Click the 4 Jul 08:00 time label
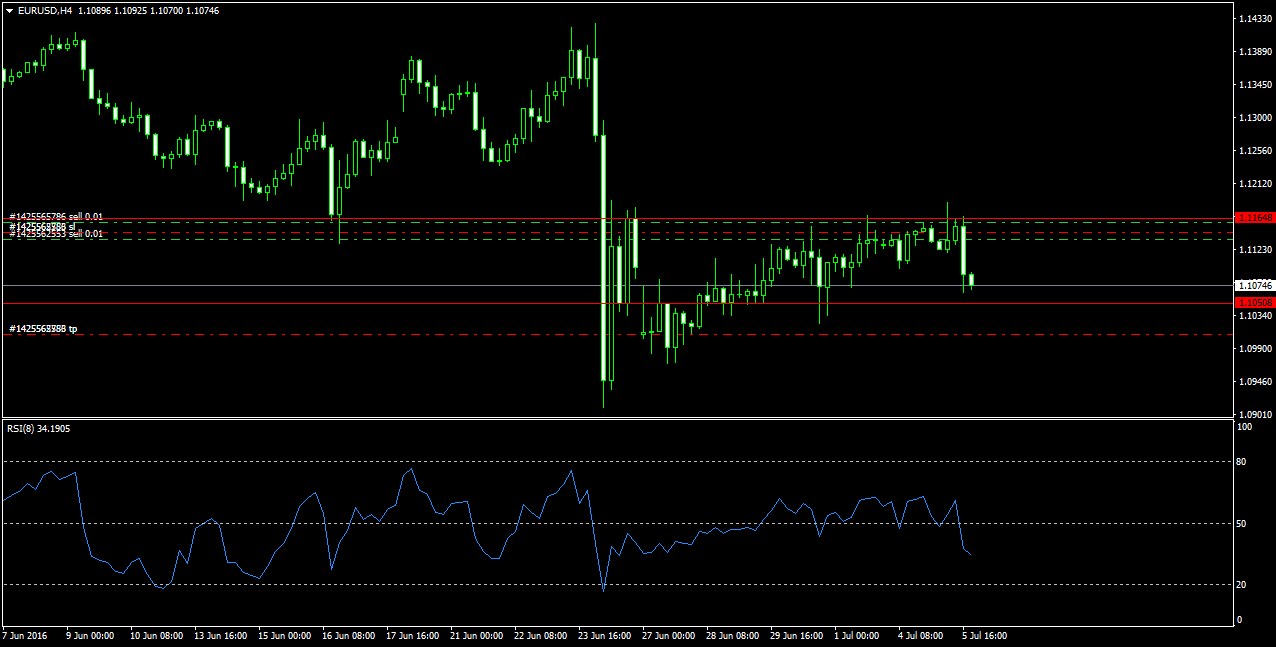This screenshot has width=1276, height=647. pyautogui.click(x=921, y=635)
